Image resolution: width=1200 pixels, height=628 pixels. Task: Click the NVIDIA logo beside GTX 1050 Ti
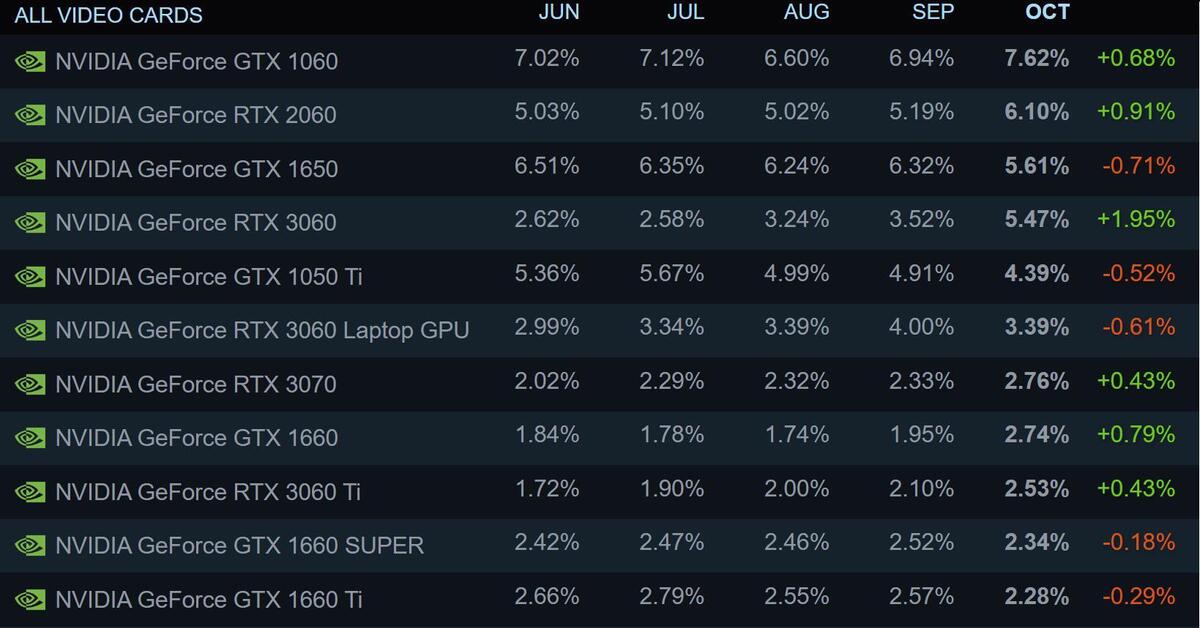point(30,276)
